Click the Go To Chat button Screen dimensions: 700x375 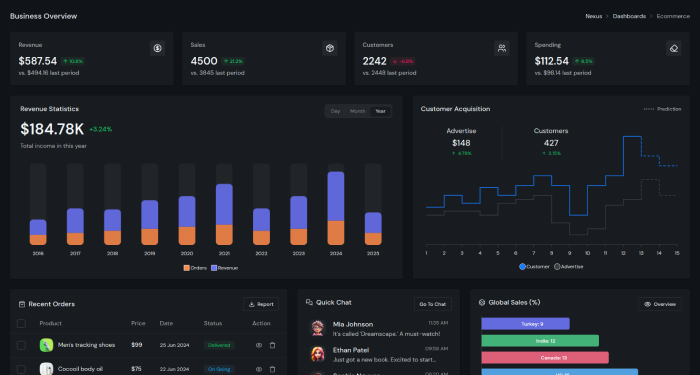tap(433, 304)
